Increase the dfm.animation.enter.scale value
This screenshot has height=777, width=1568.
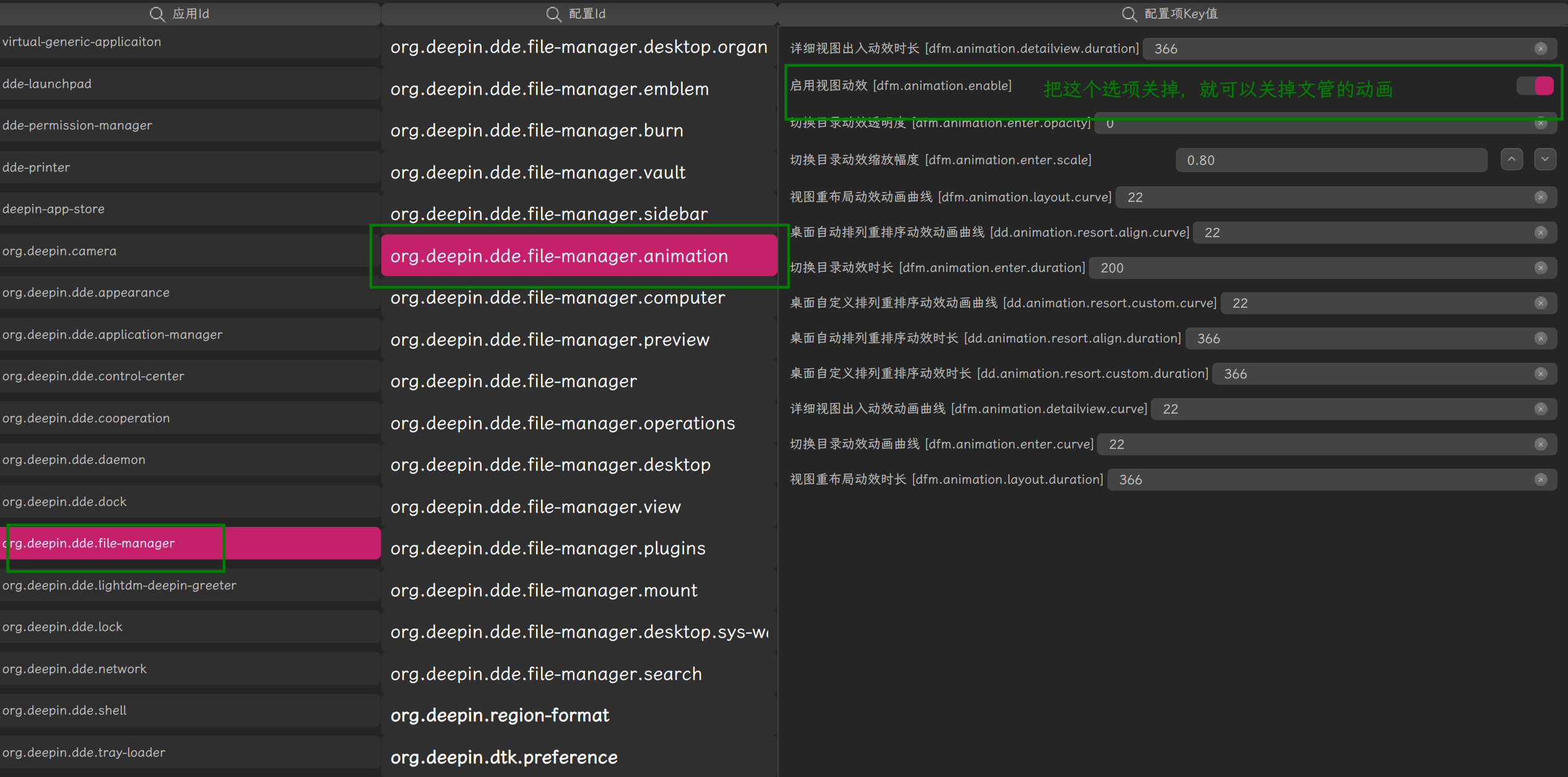point(1512,159)
